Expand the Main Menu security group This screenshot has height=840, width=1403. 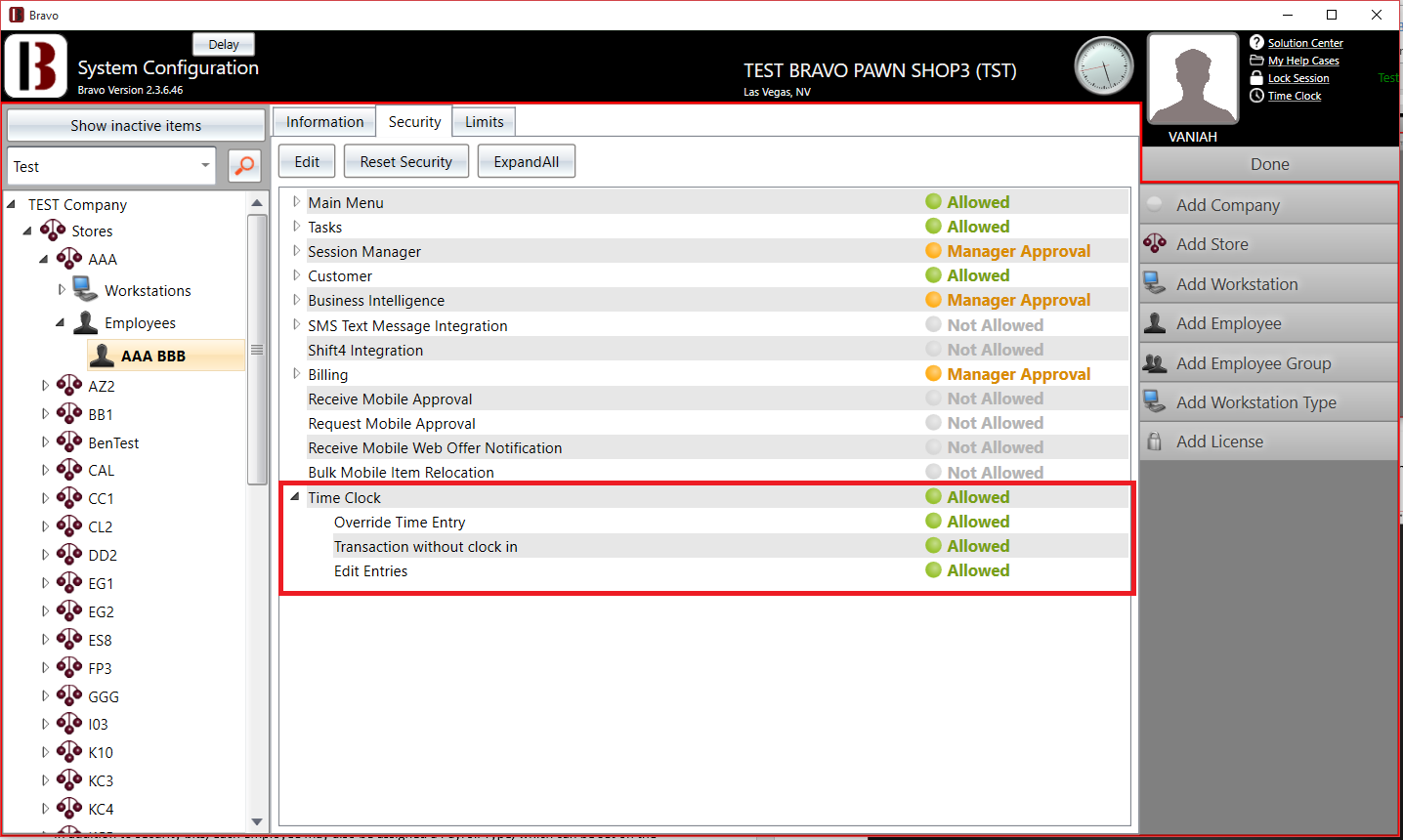[296, 201]
